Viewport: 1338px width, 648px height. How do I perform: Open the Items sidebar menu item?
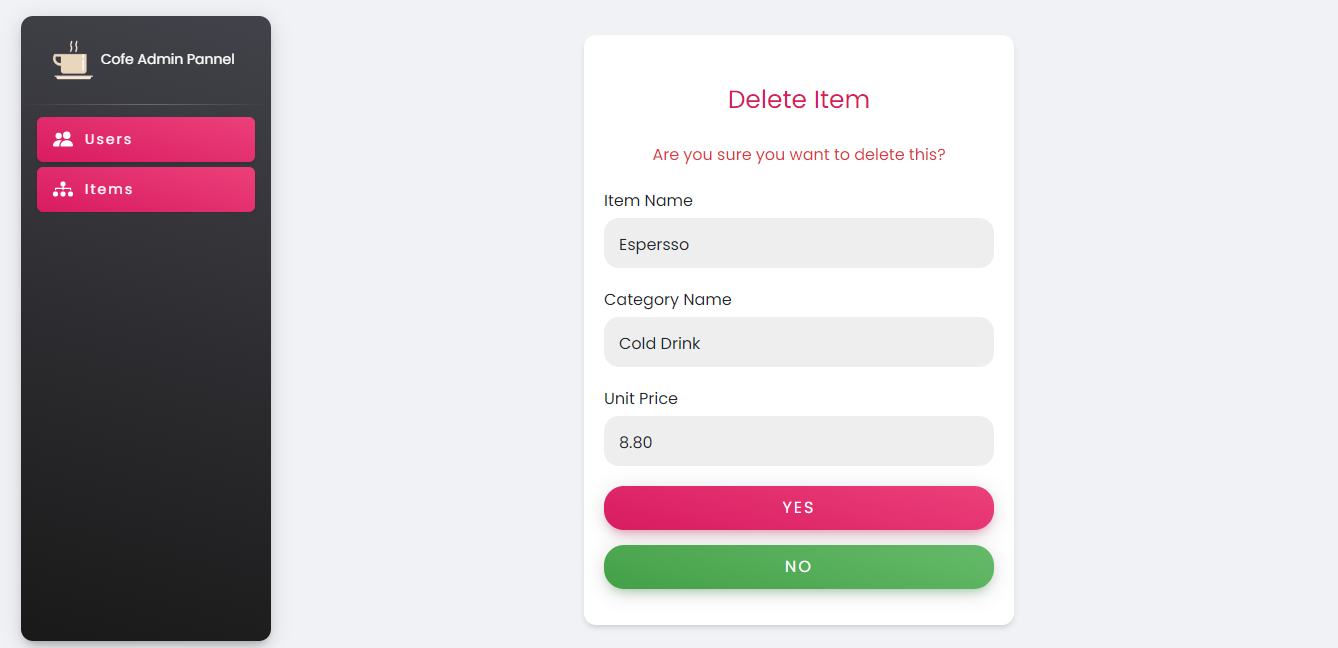click(x=146, y=189)
